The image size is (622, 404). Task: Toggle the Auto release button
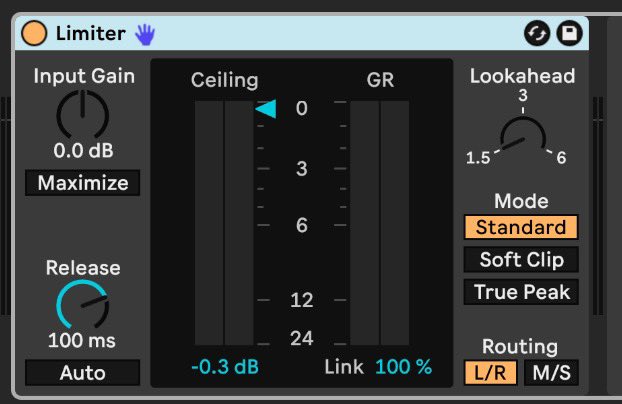83,373
